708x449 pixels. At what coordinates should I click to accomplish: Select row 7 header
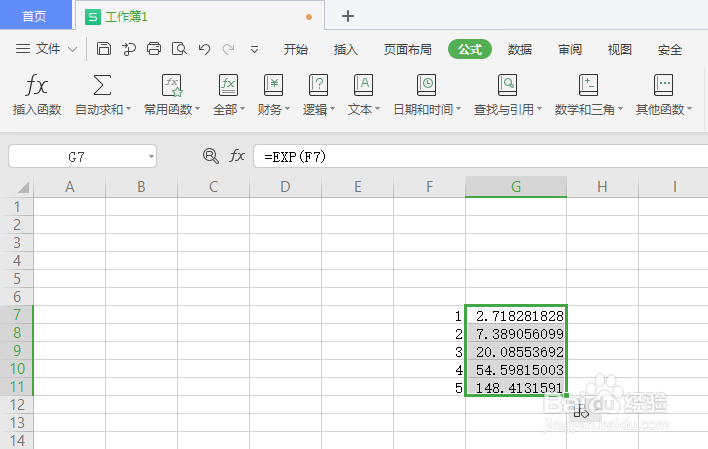click(17, 314)
